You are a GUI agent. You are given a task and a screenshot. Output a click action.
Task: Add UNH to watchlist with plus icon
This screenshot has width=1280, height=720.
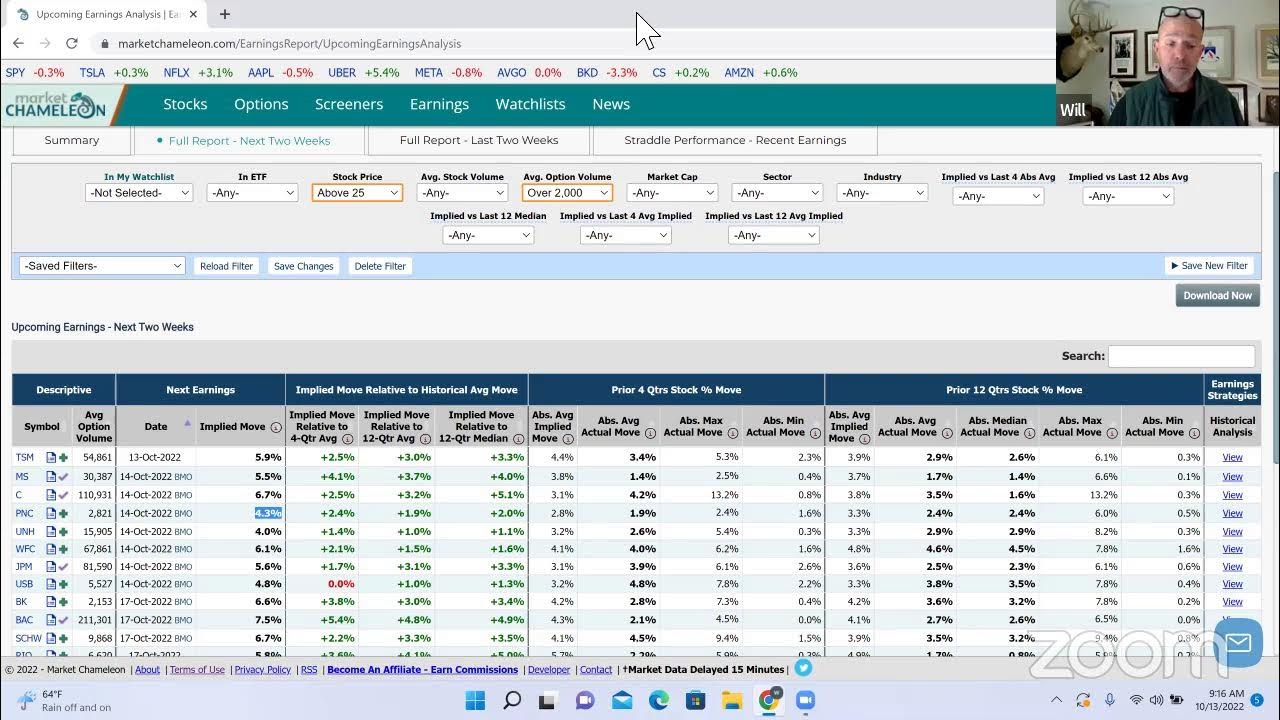63,531
